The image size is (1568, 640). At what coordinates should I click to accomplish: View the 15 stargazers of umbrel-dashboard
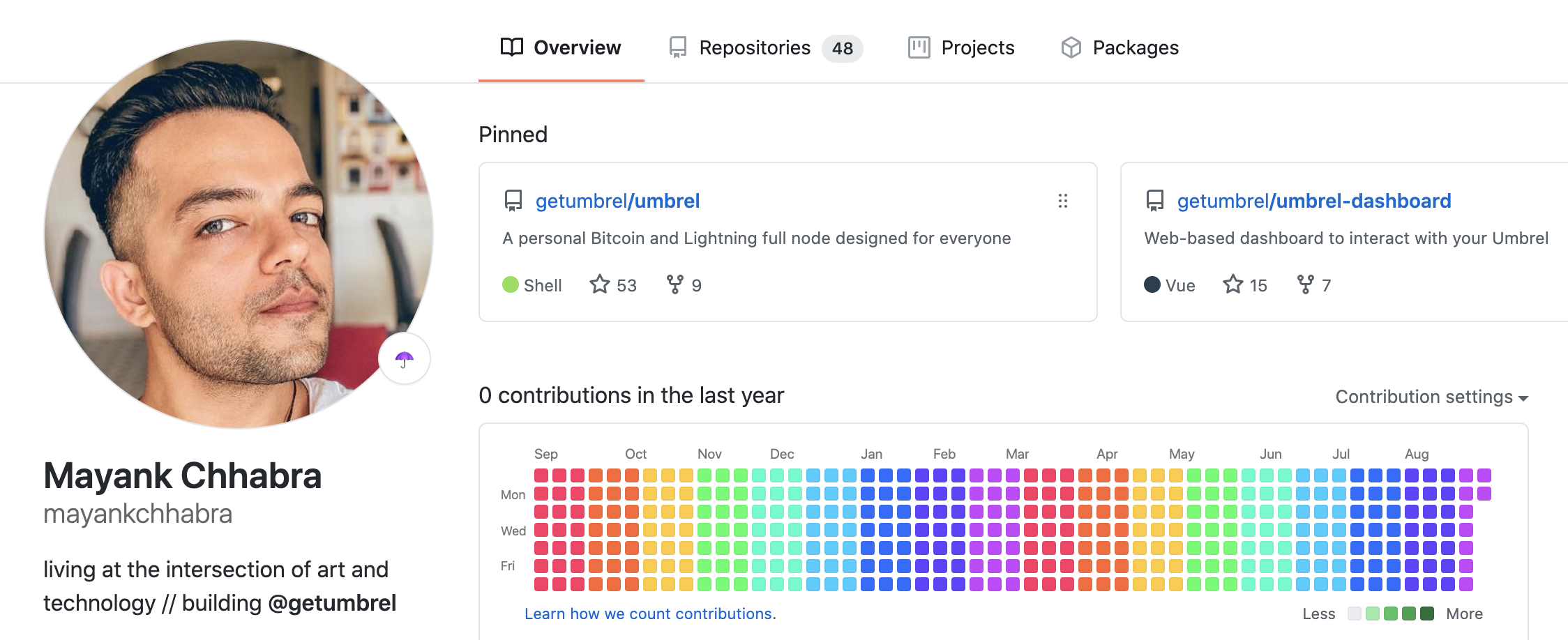coord(1245,285)
